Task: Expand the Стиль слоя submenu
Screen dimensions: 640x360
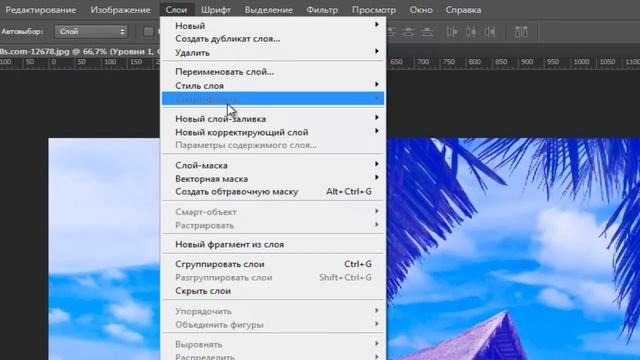Action: pos(273,86)
